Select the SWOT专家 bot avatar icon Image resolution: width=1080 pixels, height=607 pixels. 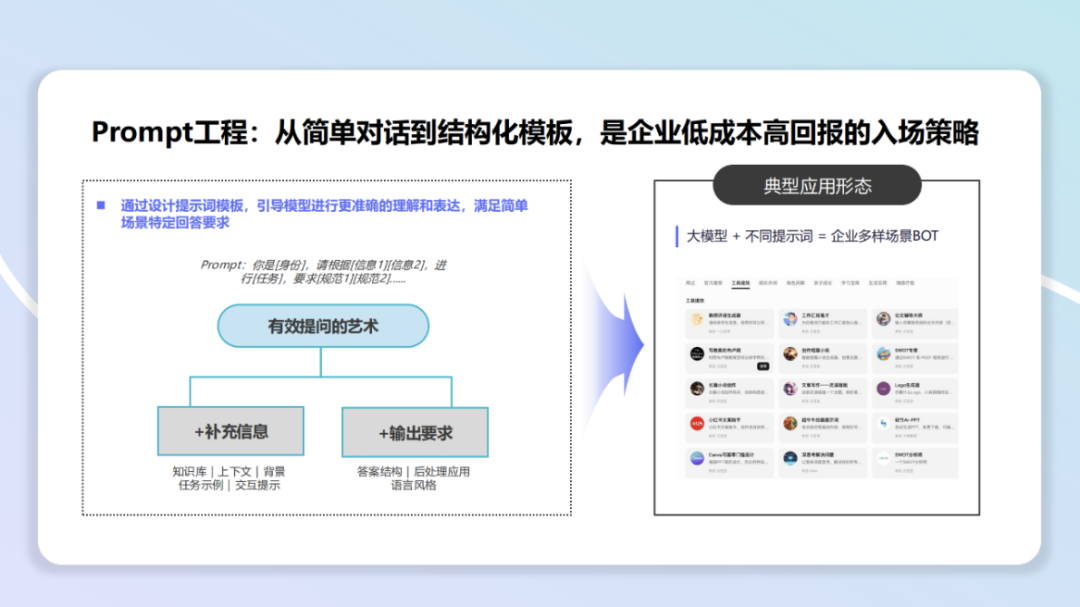pyautogui.click(x=884, y=353)
